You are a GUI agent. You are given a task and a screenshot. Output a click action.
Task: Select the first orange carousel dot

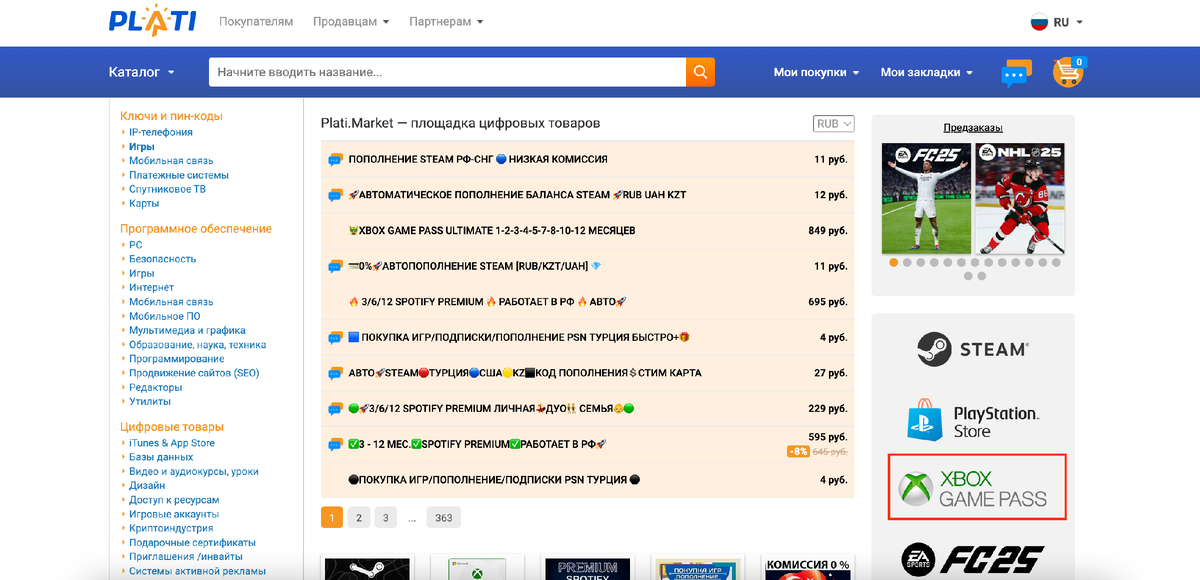(x=894, y=263)
